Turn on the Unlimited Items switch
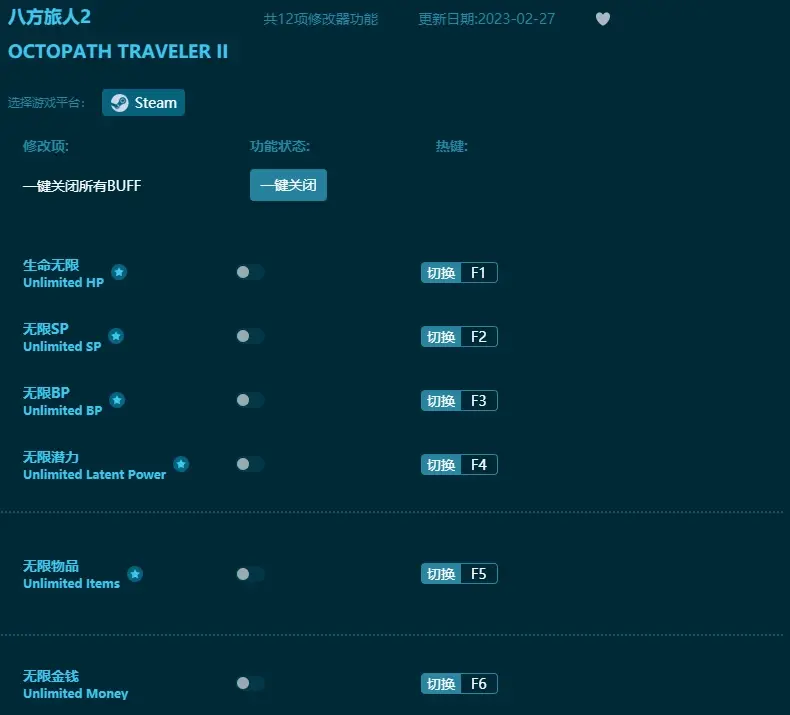 [250, 574]
